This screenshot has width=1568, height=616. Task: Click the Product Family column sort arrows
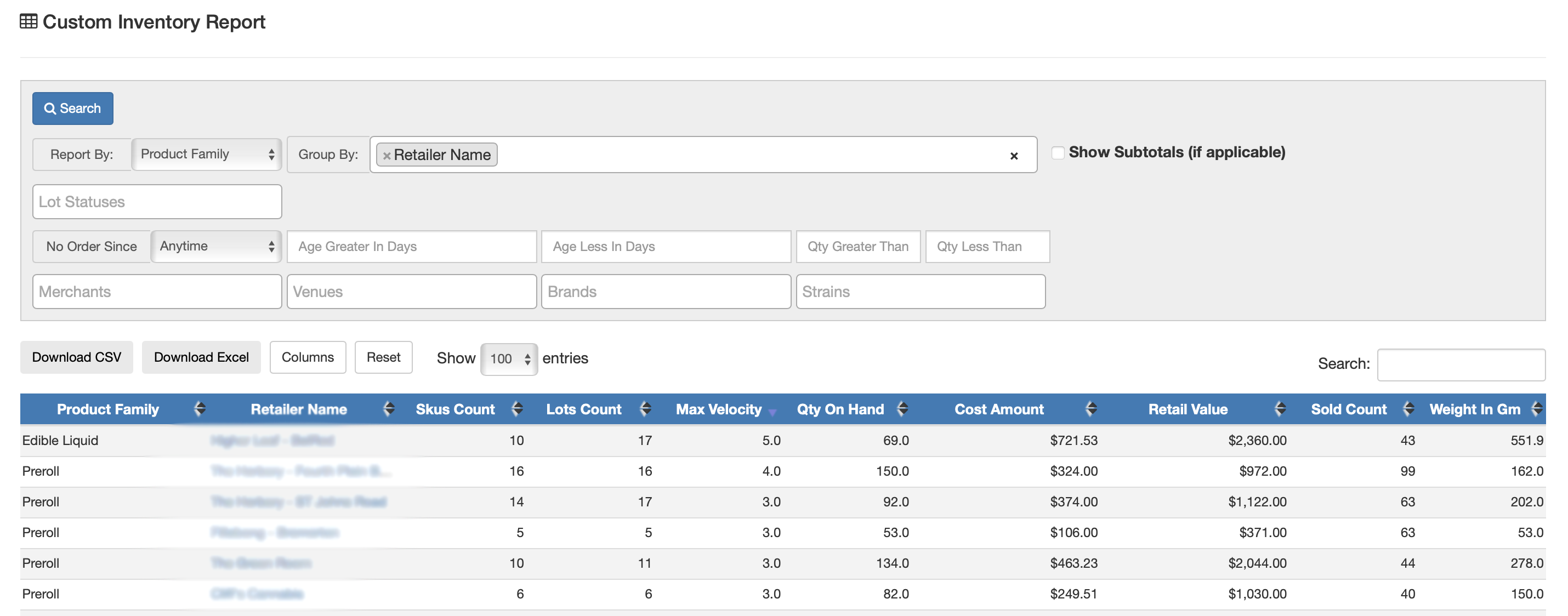[x=200, y=409]
